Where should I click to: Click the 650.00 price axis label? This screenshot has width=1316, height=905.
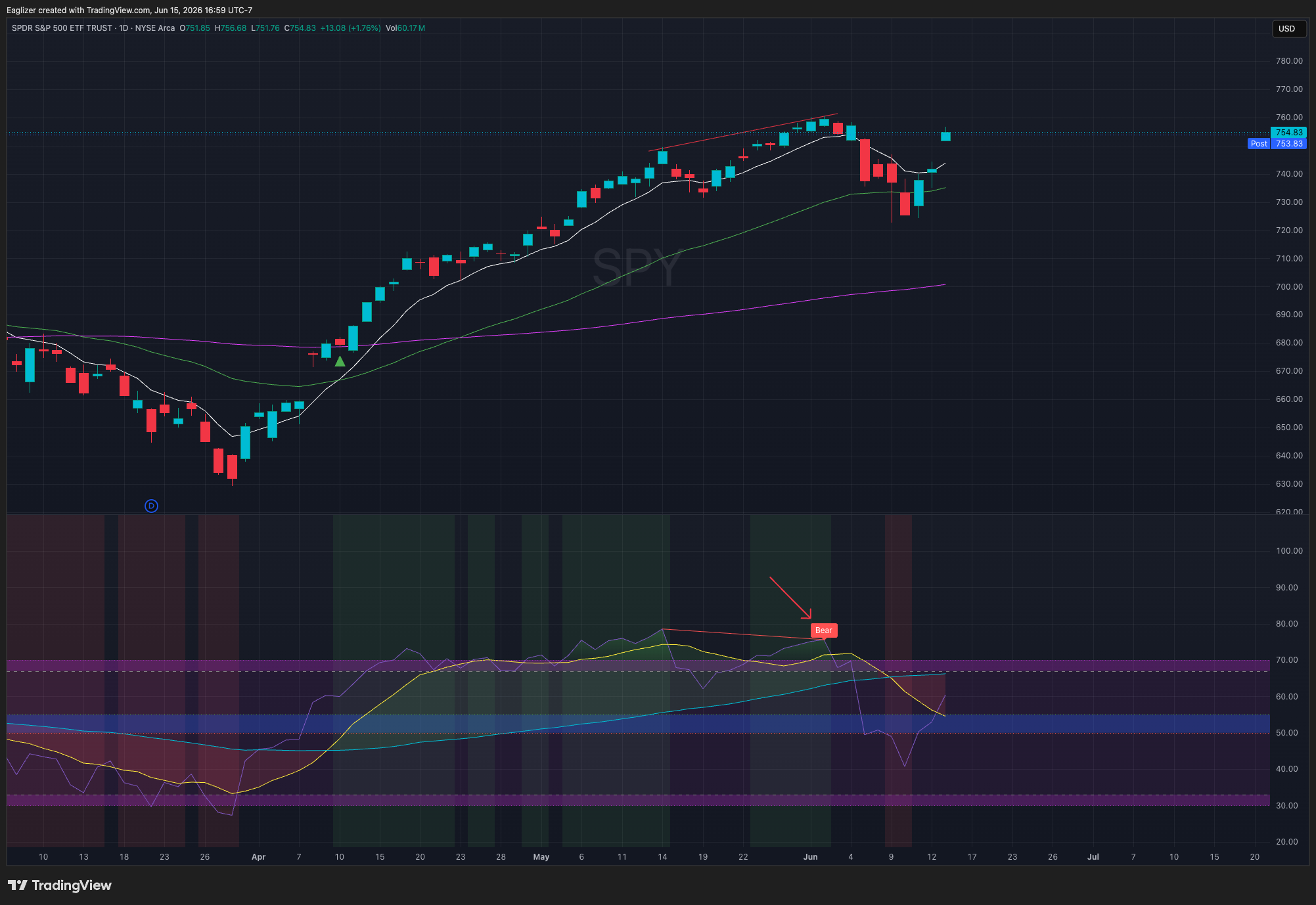click(x=1289, y=428)
